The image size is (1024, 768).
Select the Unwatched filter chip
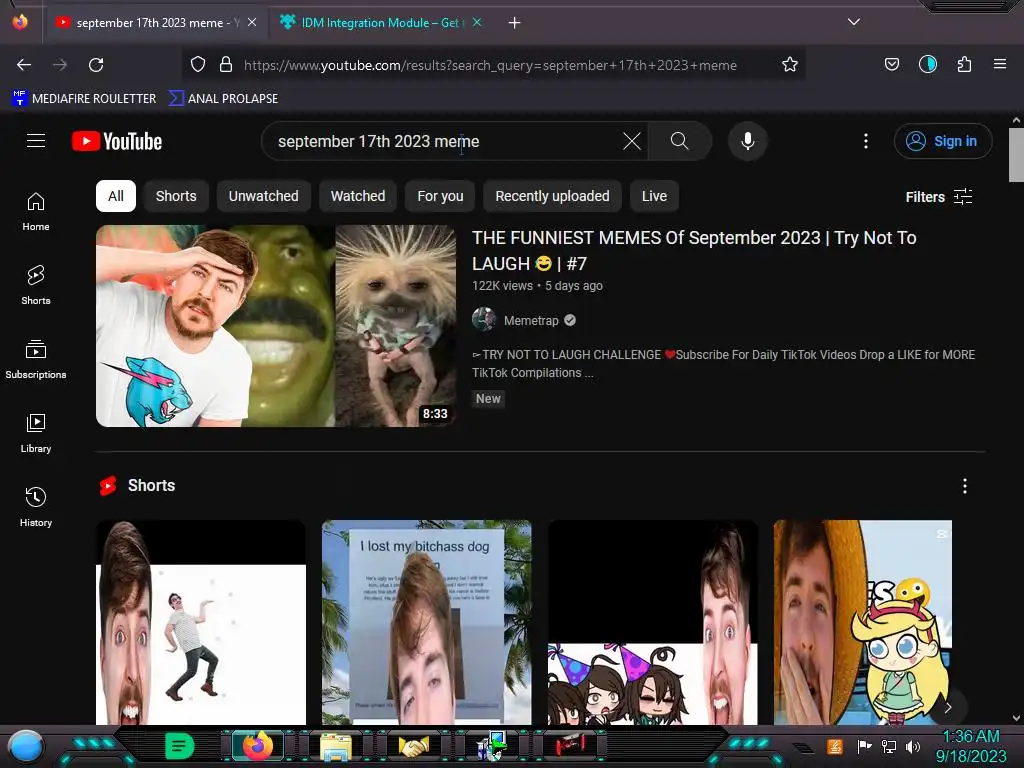(263, 196)
